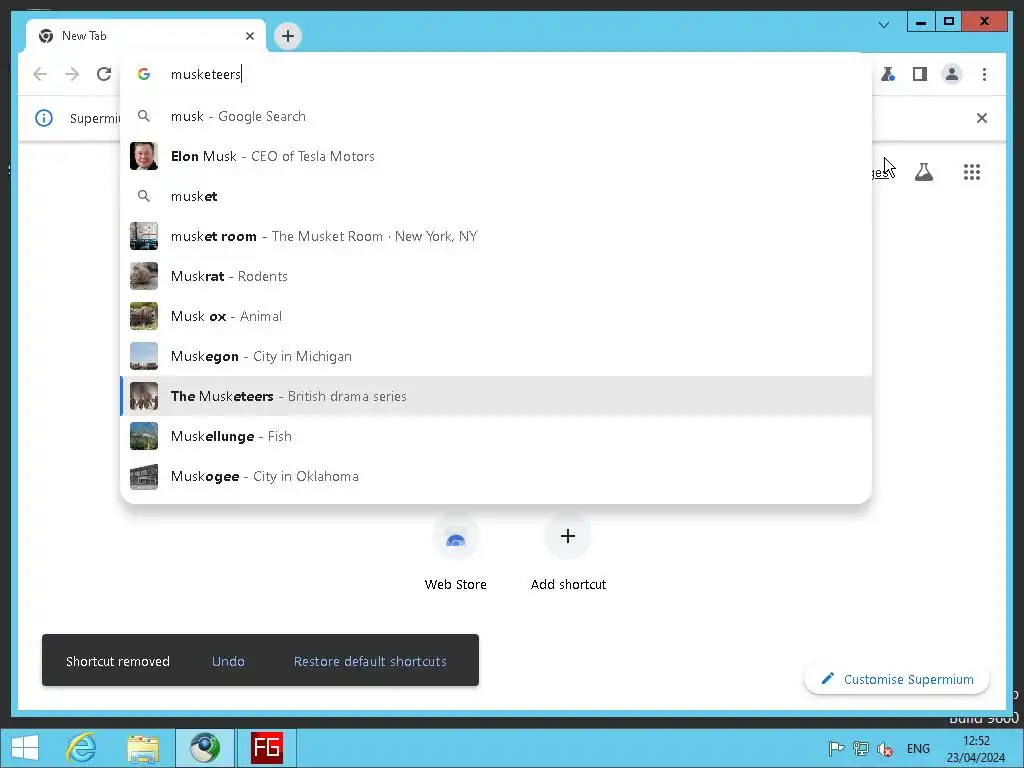
Task: Click the Google logo in the address bar
Action: tap(144, 74)
